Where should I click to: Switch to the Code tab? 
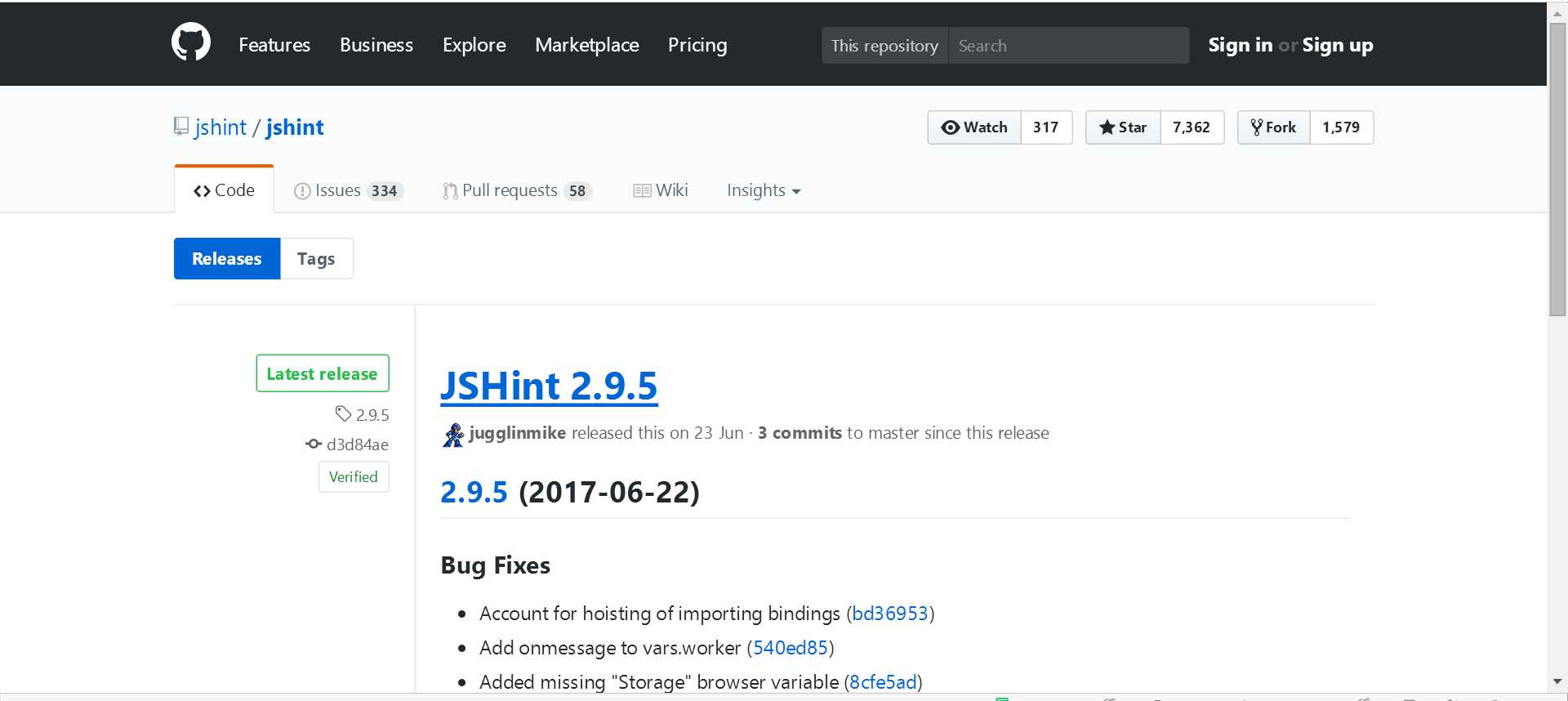(x=224, y=190)
